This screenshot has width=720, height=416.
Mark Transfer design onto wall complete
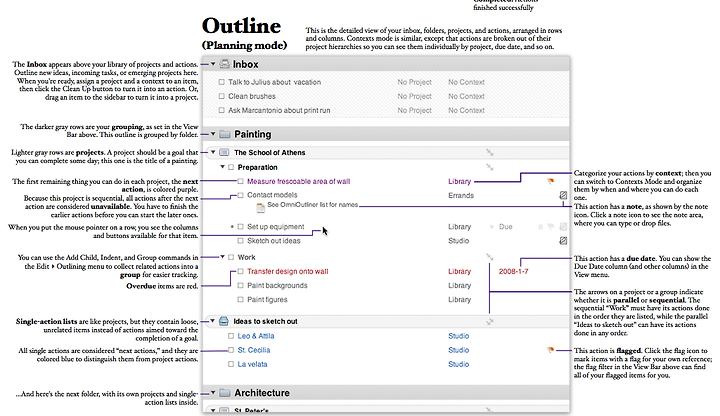(x=241, y=271)
